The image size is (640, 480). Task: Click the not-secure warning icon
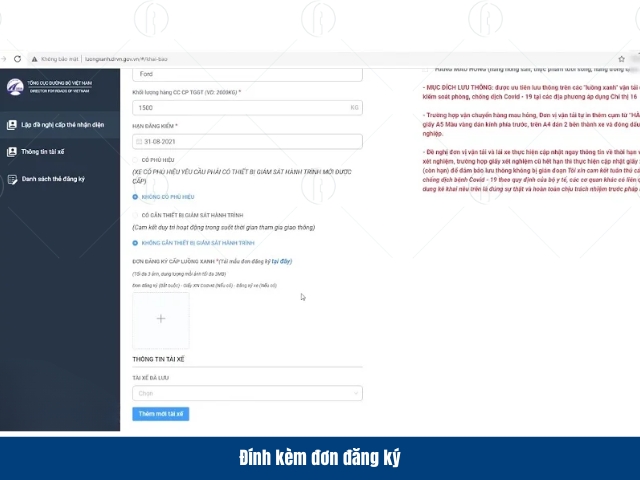pos(35,59)
